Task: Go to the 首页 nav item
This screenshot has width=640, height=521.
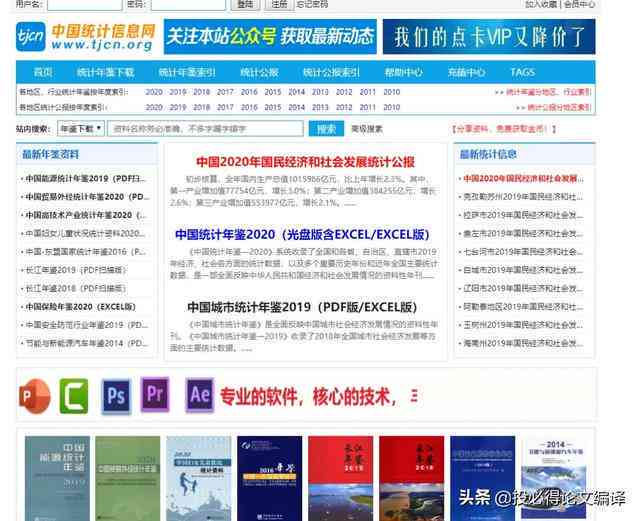Action: [43, 72]
